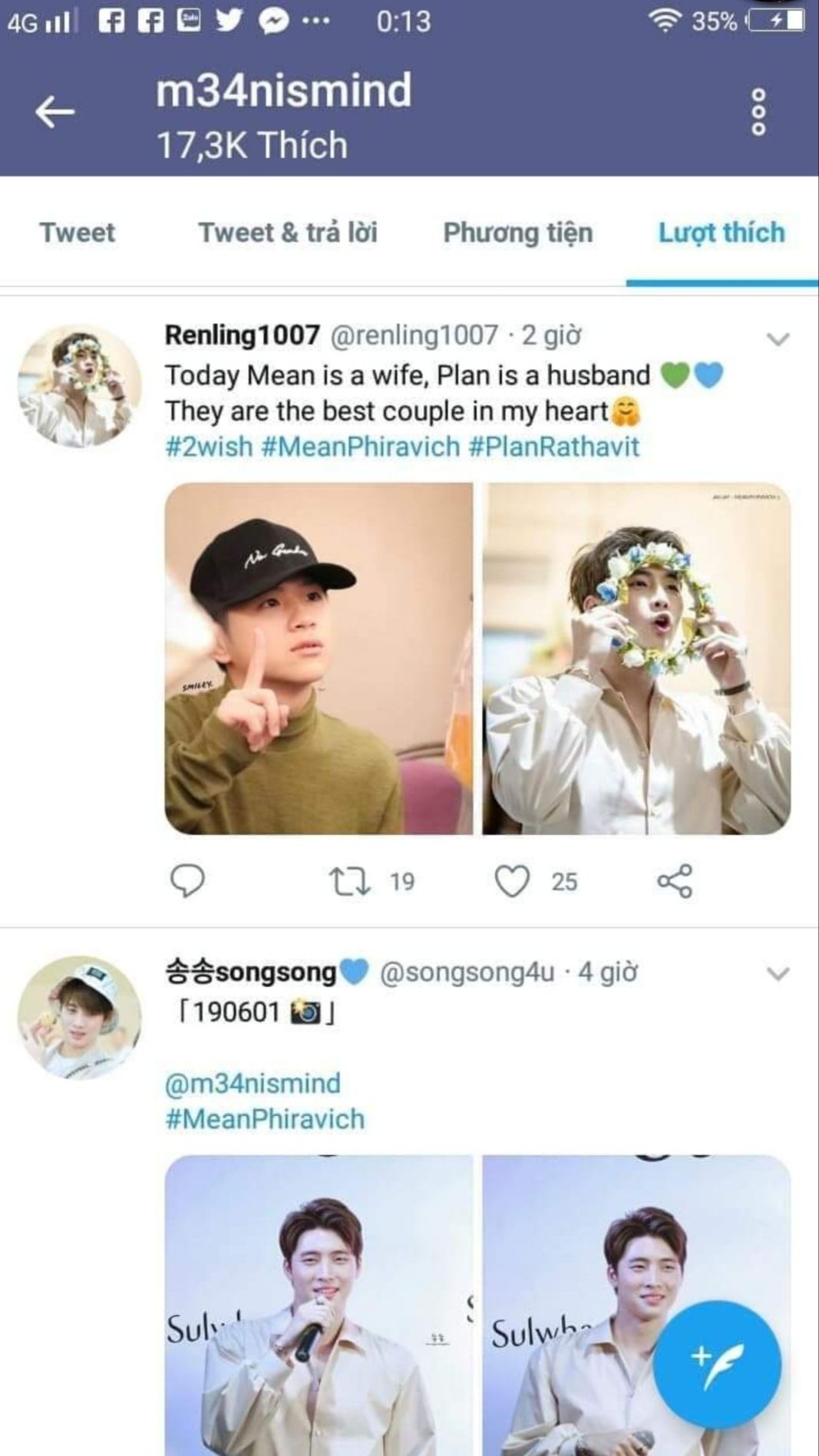Expand options chevron on songsong tweet
The image size is (819, 1456).
coord(778,974)
